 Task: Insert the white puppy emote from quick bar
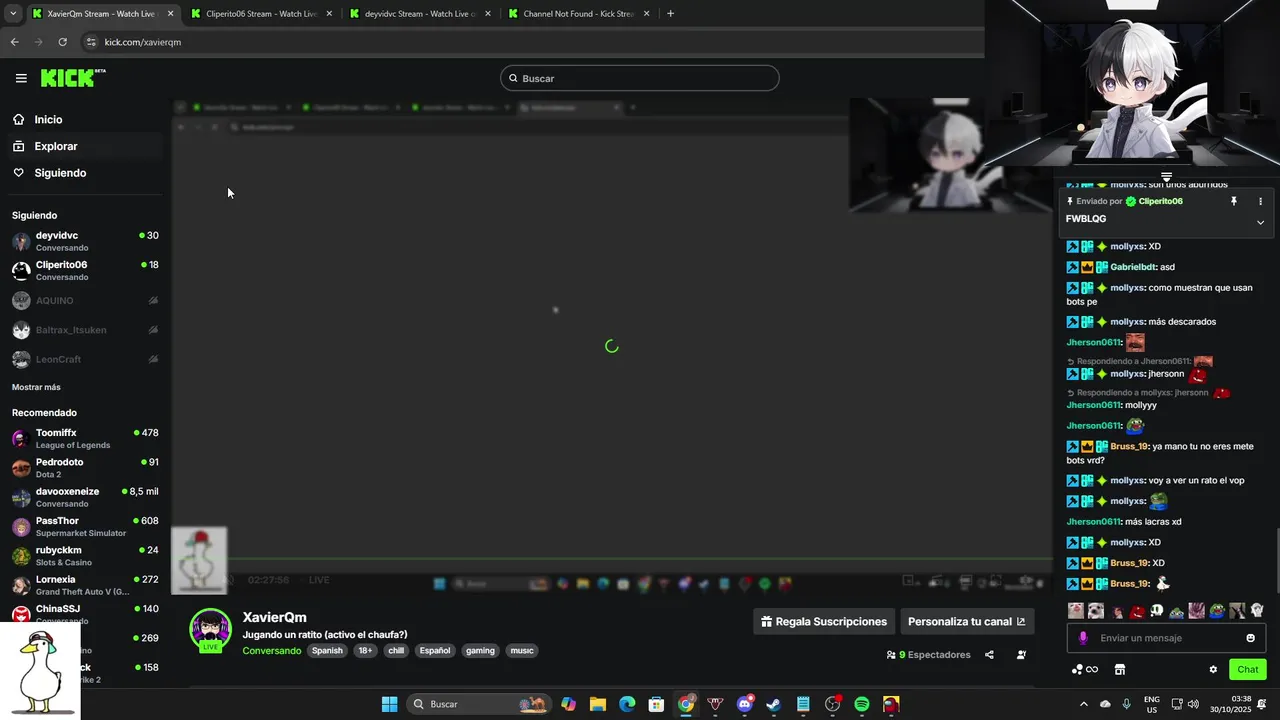1095,610
